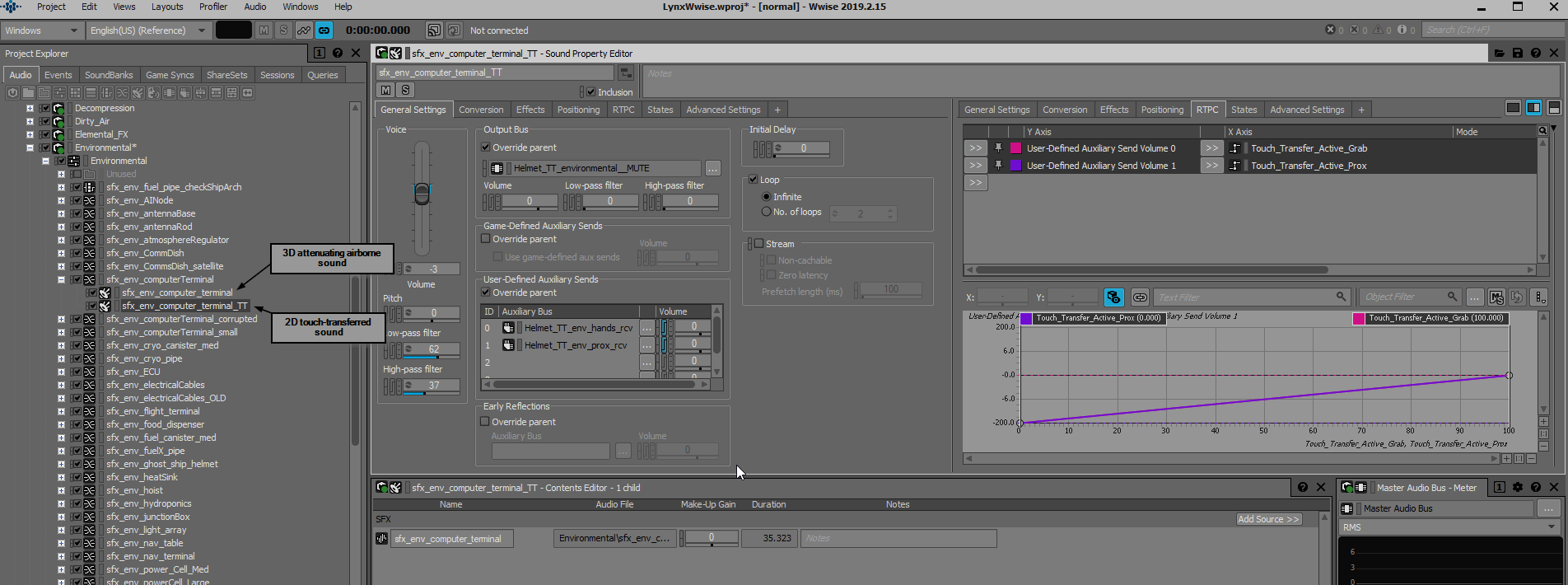Click Add Source >> button
The width and height of the screenshot is (1568, 585).
1269,519
